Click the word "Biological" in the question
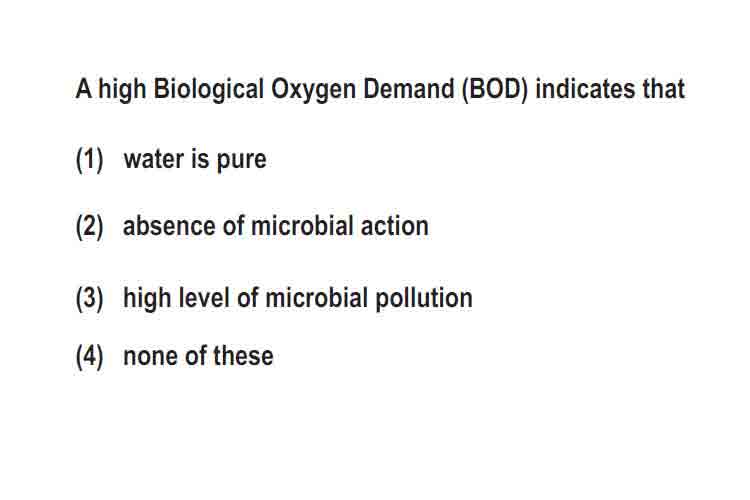 click(209, 90)
